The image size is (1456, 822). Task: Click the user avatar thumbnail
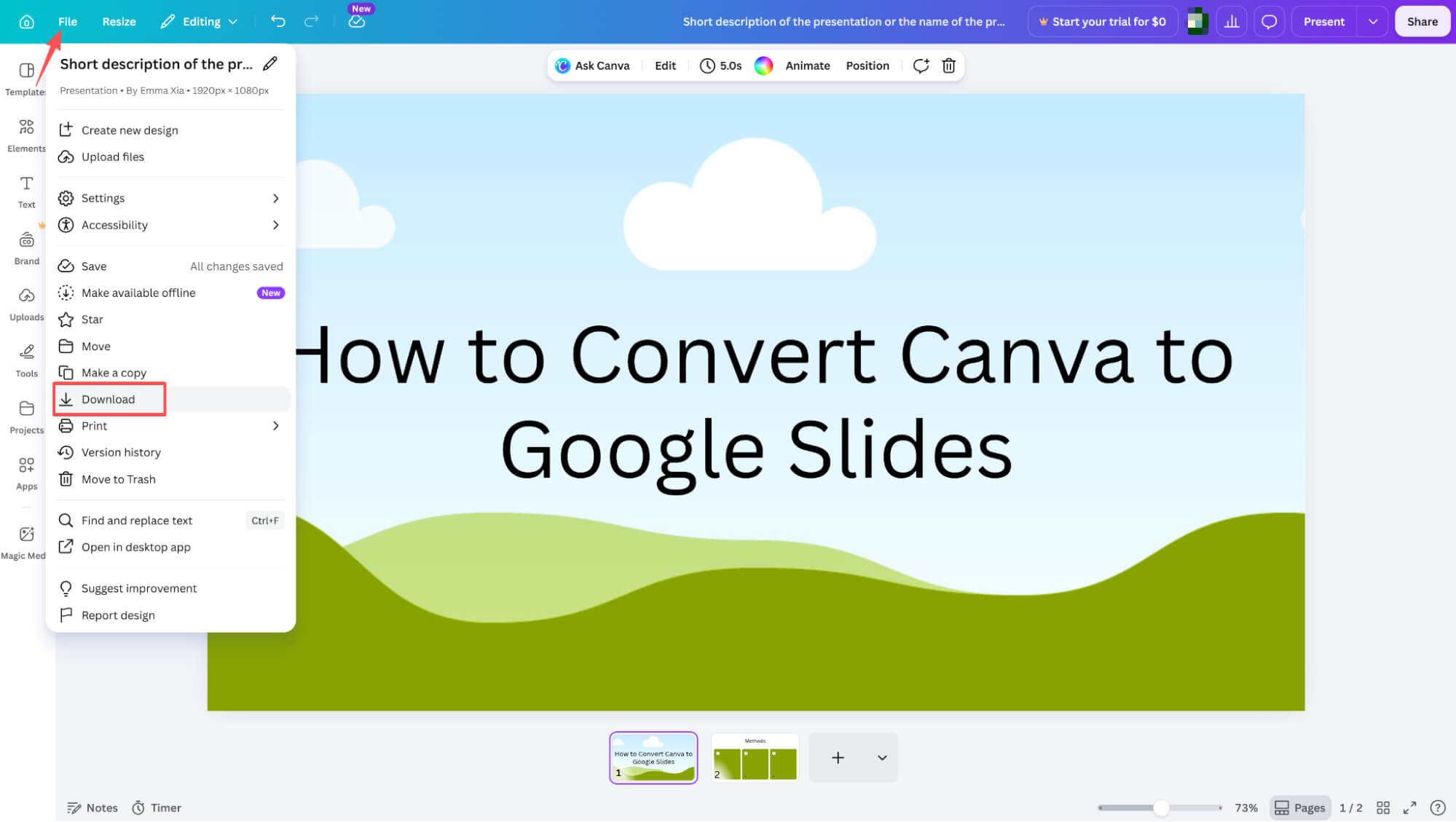click(1197, 22)
